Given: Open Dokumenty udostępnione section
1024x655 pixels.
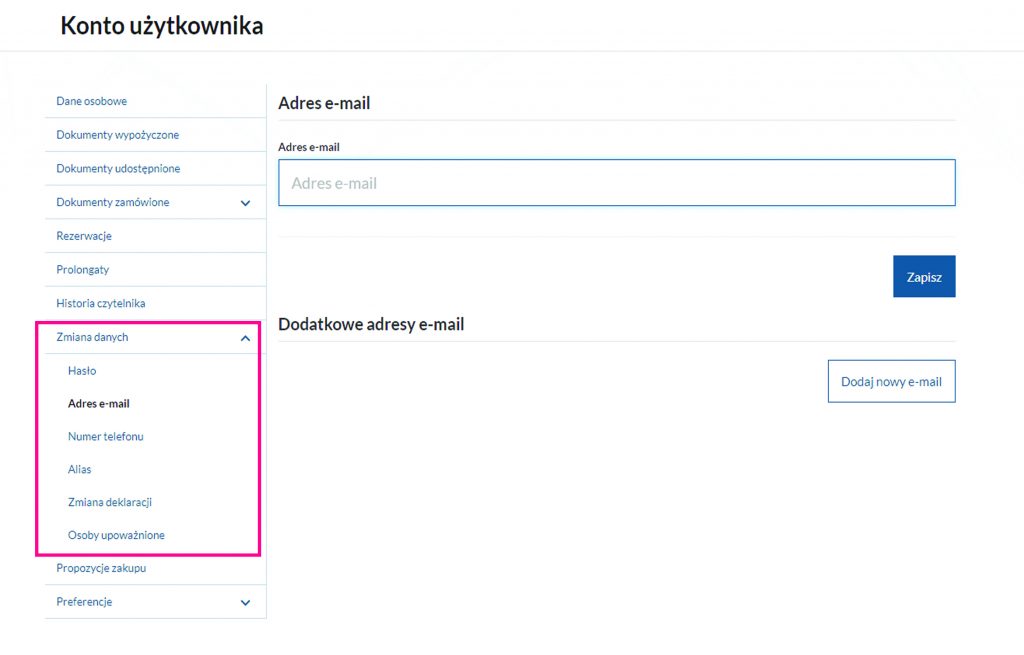Looking at the screenshot, I should 118,169.
